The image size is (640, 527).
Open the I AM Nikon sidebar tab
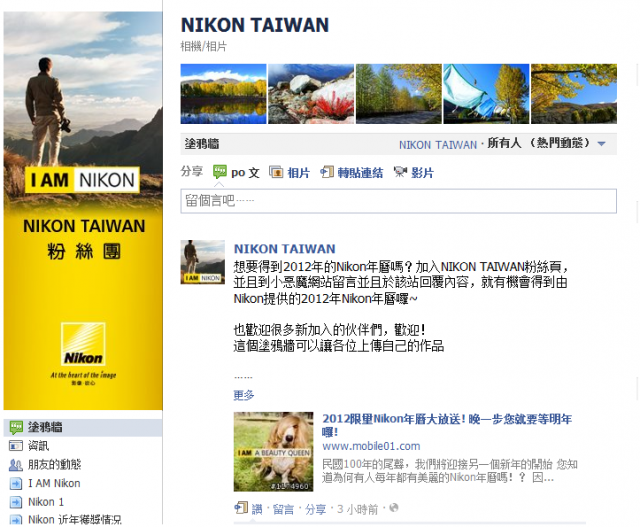[x=54, y=483]
